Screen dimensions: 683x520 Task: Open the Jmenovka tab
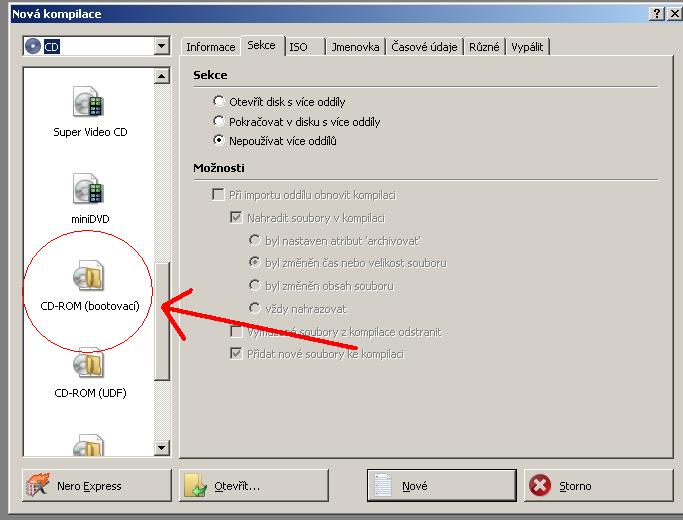355,47
